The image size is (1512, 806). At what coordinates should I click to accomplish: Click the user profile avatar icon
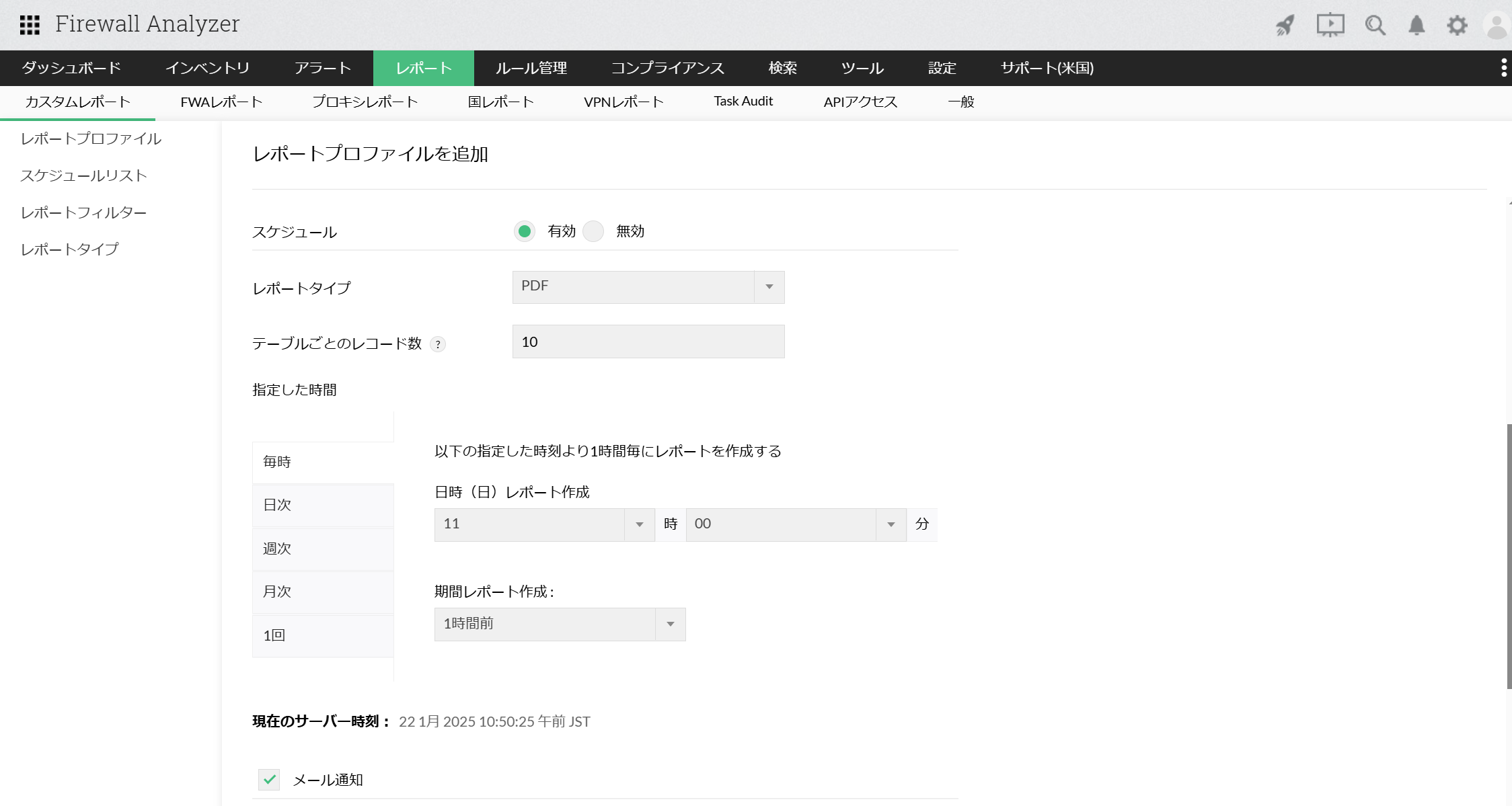1497,26
